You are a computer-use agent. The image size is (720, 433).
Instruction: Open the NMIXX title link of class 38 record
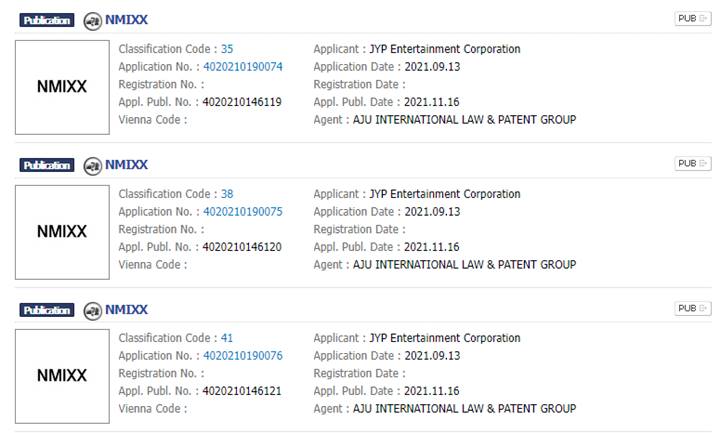tap(126, 165)
